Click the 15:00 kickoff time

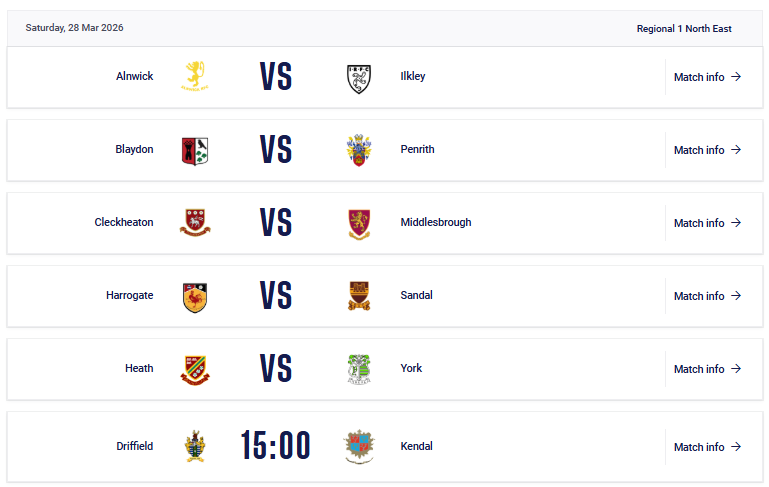(276, 446)
